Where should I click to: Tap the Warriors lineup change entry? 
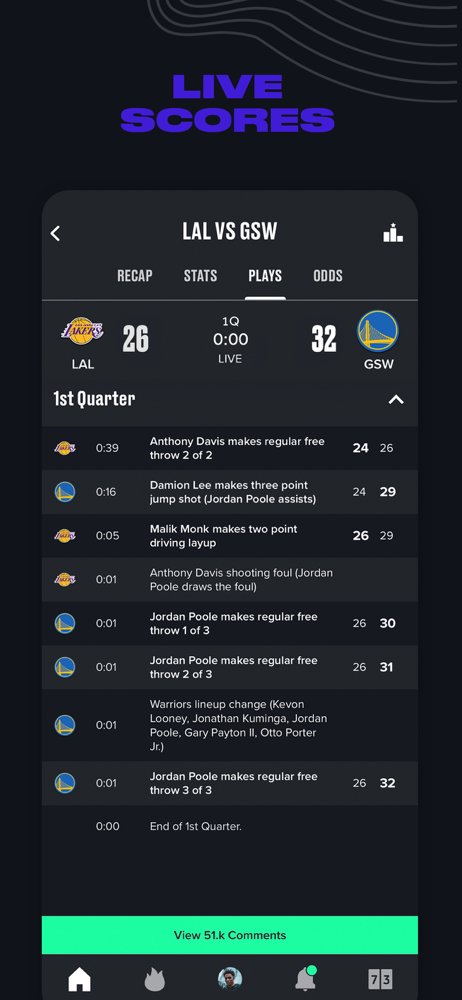[230, 725]
